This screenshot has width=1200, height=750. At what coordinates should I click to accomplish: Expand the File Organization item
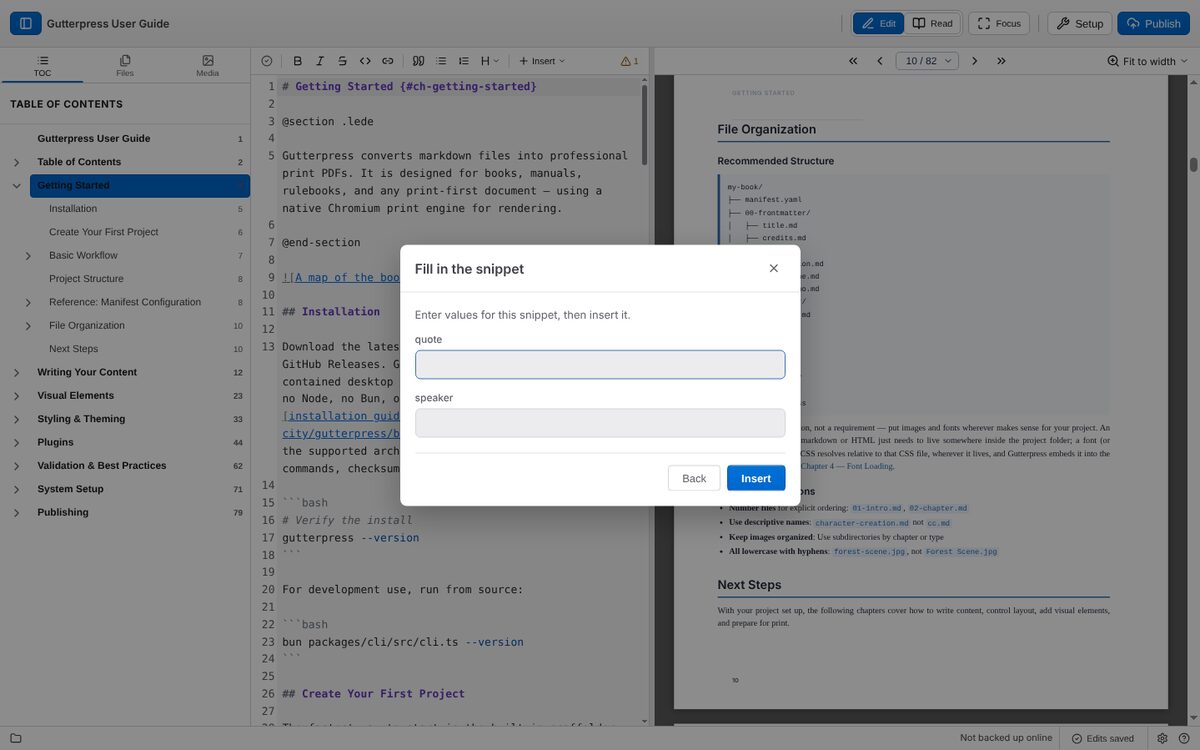[28, 325]
